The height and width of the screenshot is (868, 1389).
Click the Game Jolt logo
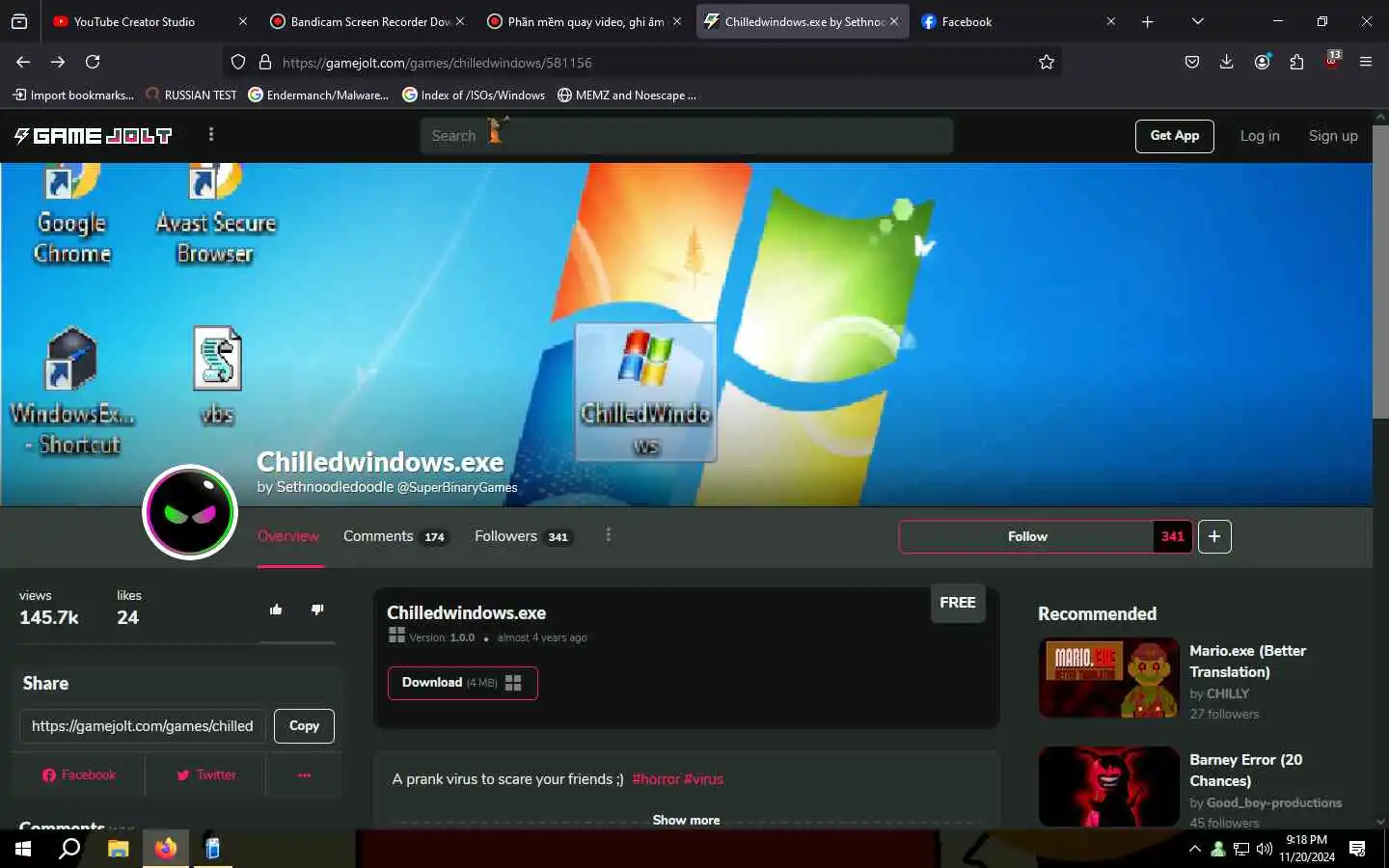[94, 136]
